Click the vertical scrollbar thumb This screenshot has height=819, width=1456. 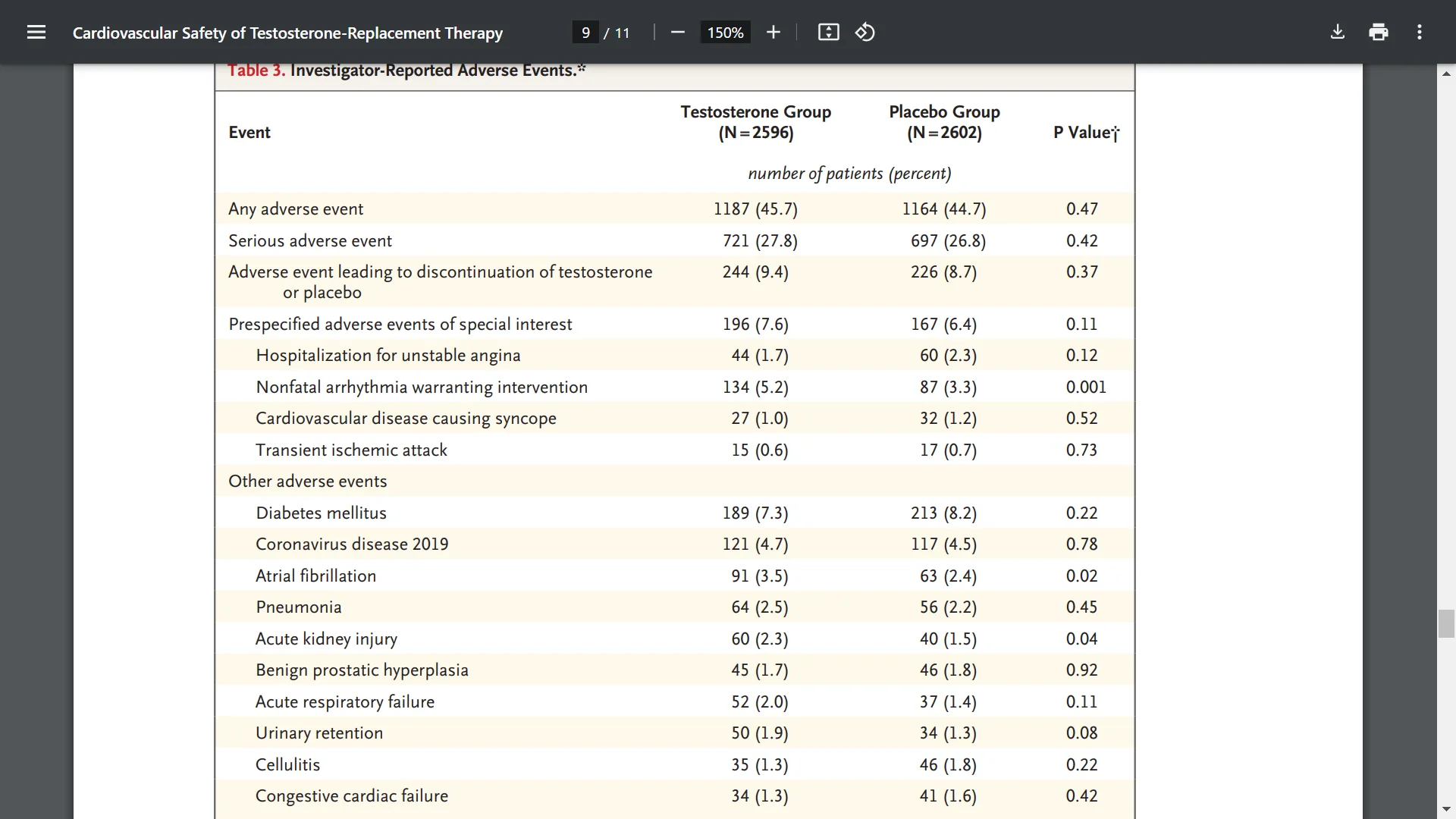[1446, 623]
